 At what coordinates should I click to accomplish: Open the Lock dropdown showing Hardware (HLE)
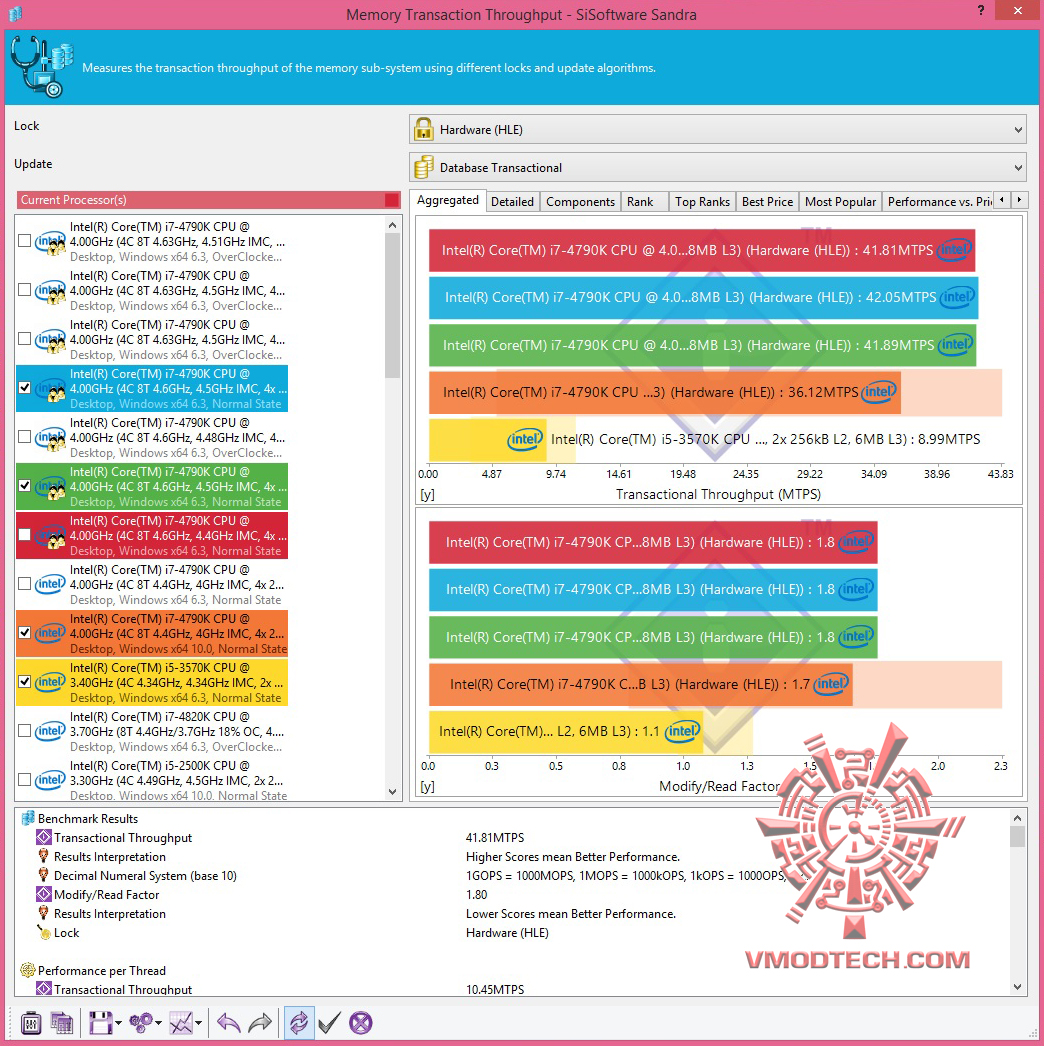tap(718, 129)
